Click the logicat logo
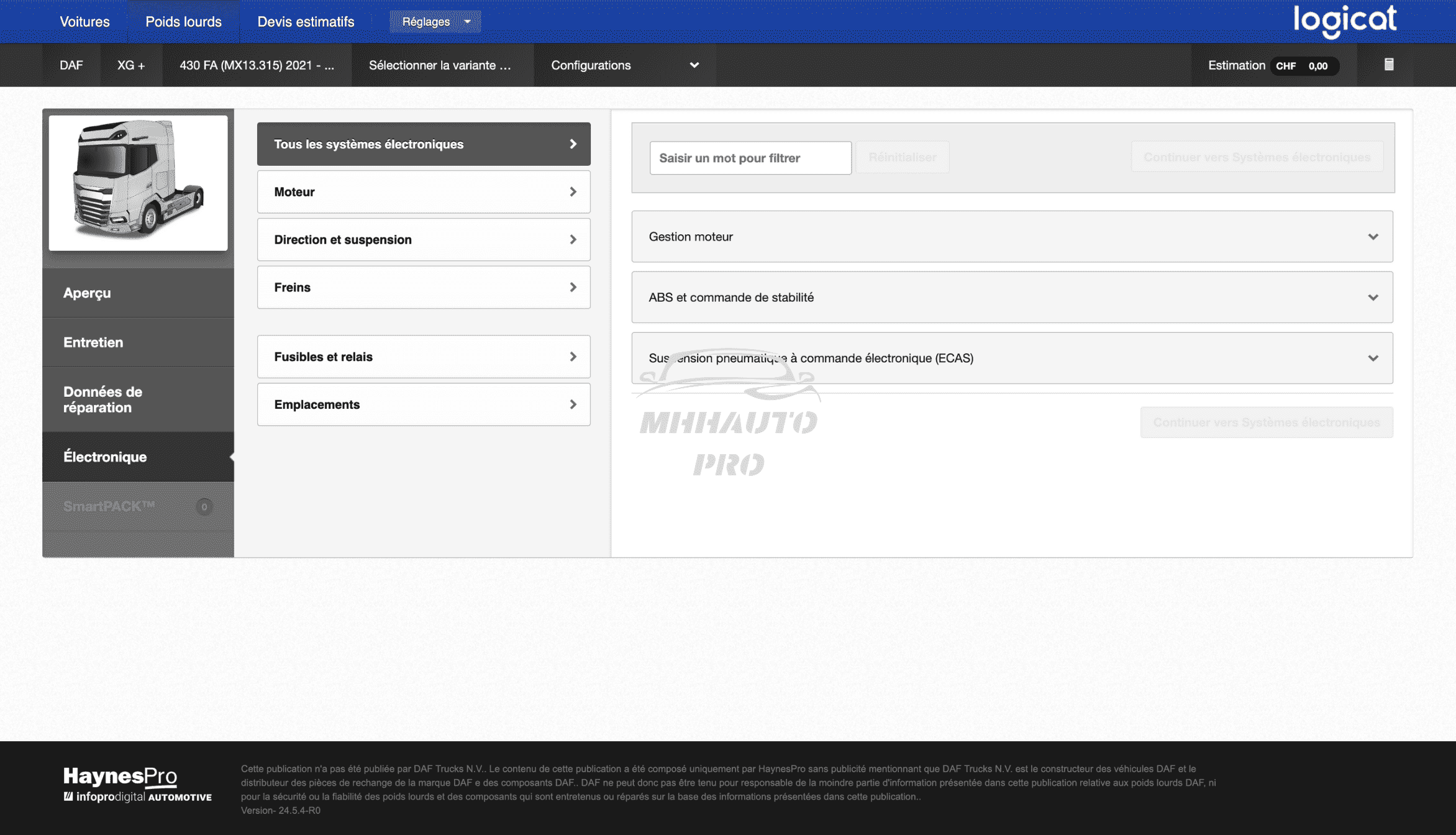Screen dimensions: 1456x835 tap(1345, 21)
